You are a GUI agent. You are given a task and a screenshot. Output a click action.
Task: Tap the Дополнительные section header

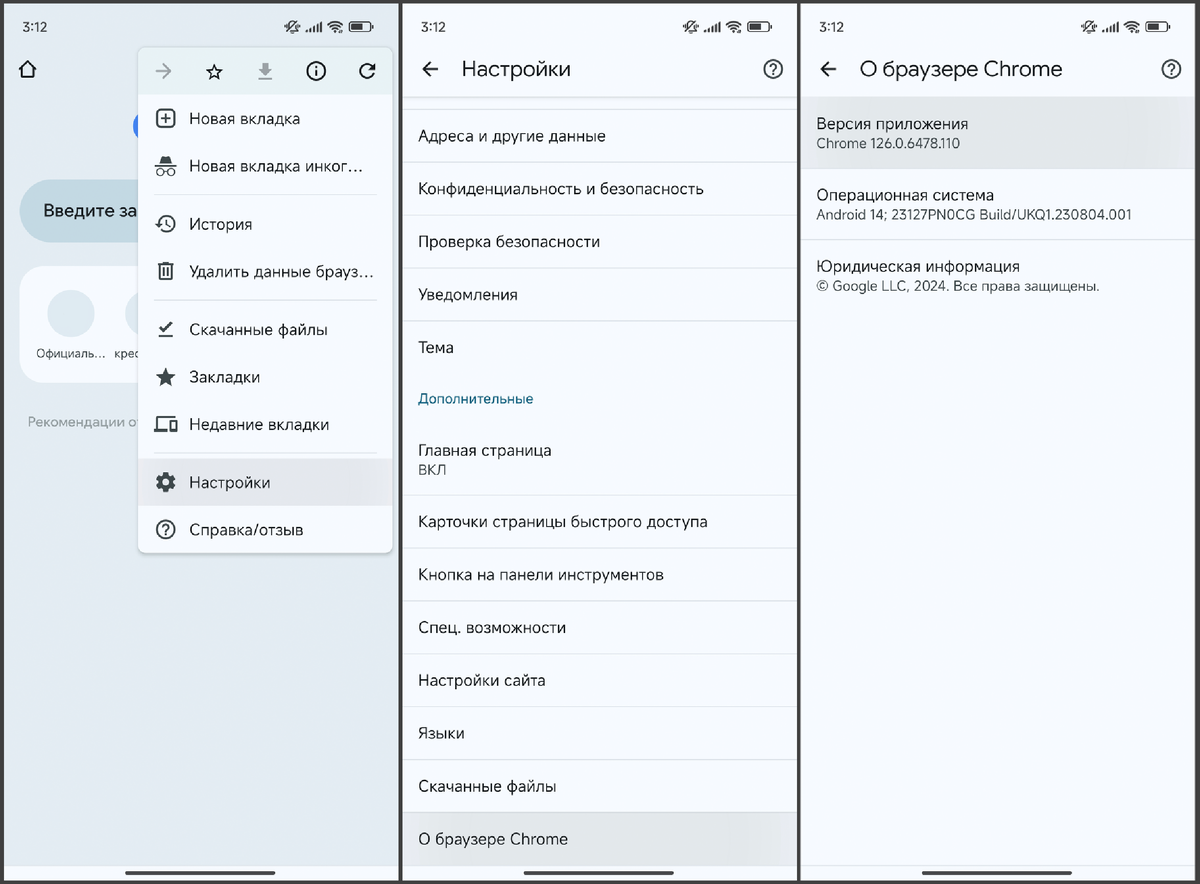[x=475, y=399]
